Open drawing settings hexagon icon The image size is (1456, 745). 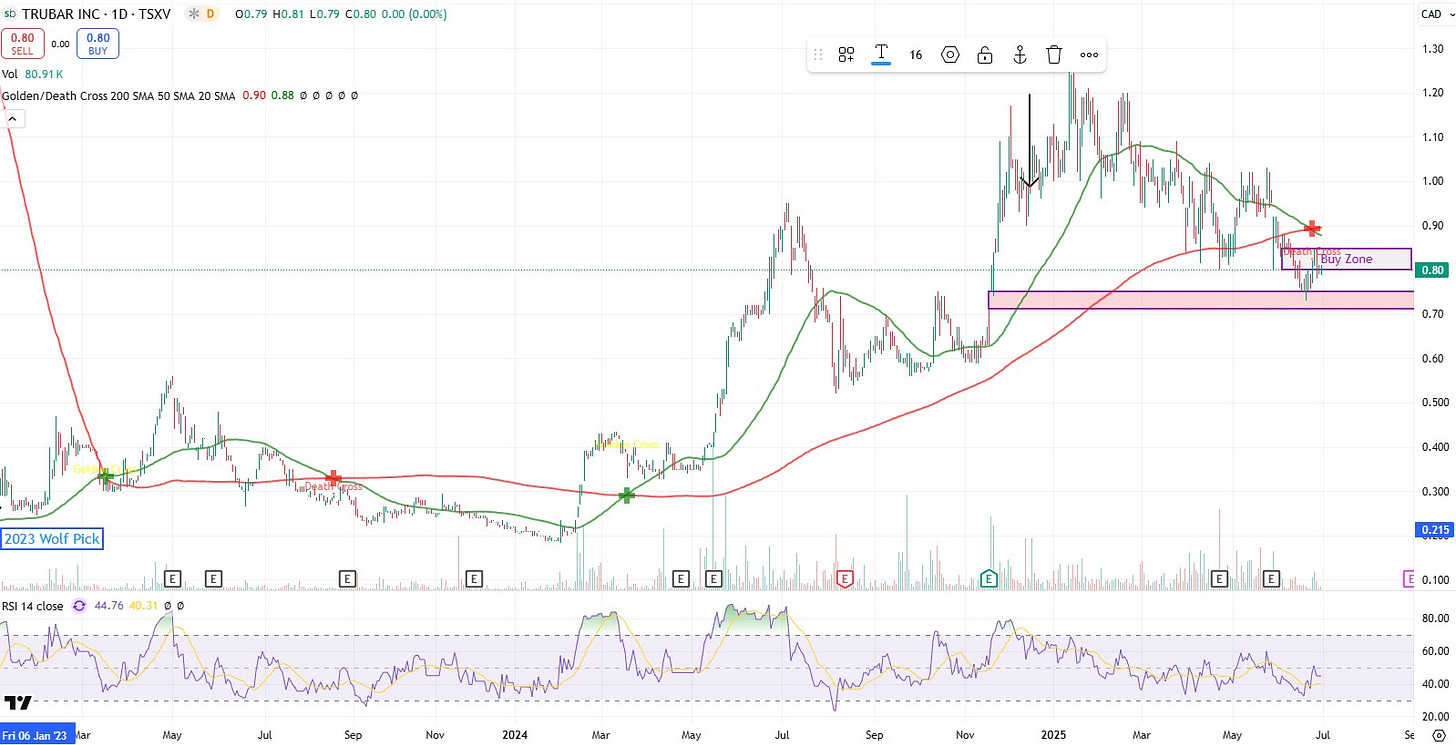(950, 55)
